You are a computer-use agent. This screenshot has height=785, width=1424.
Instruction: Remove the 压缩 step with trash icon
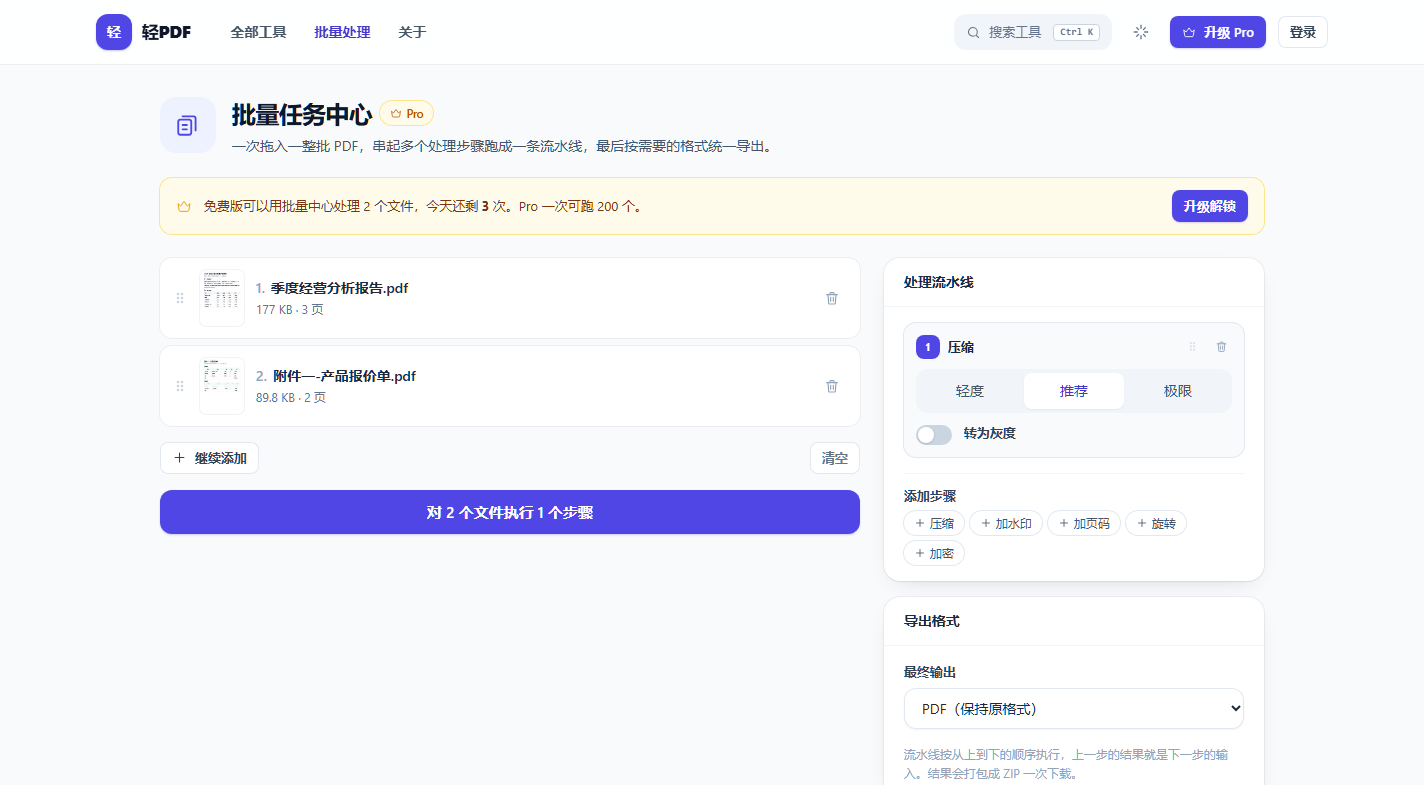click(1221, 347)
